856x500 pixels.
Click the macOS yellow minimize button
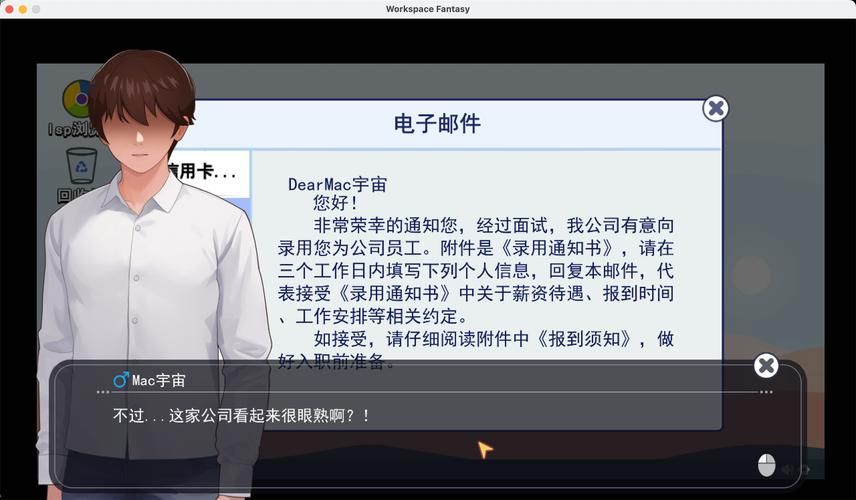tap(23, 9)
